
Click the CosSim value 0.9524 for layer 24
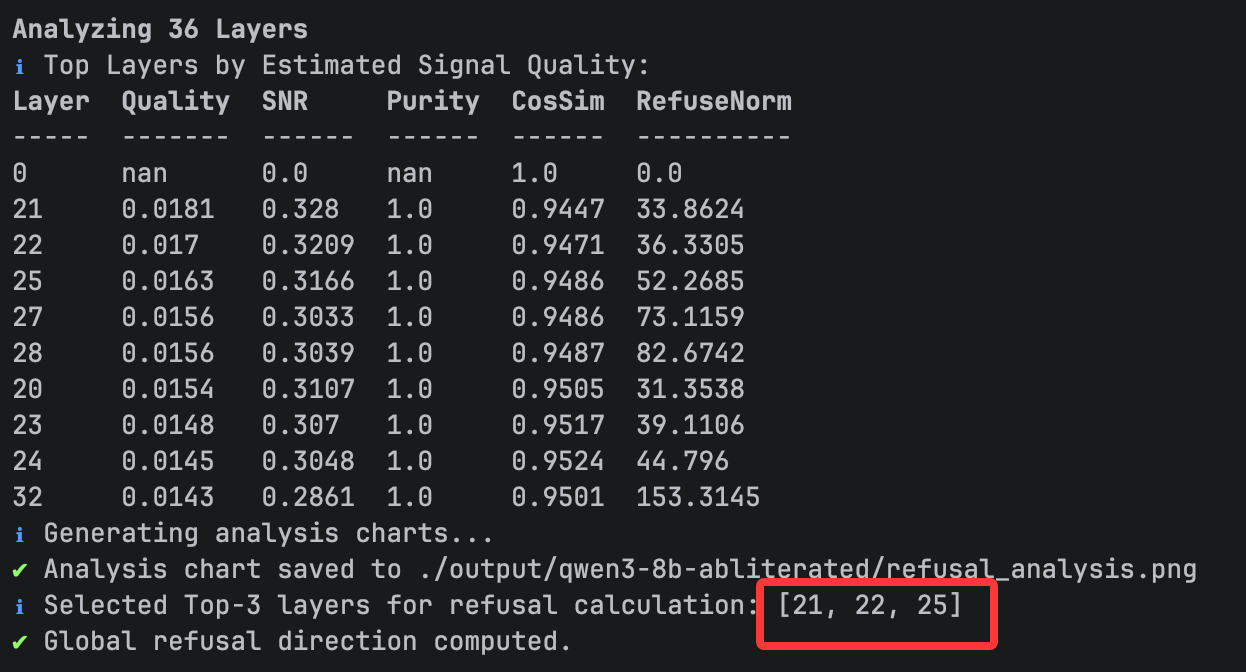pos(557,461)
